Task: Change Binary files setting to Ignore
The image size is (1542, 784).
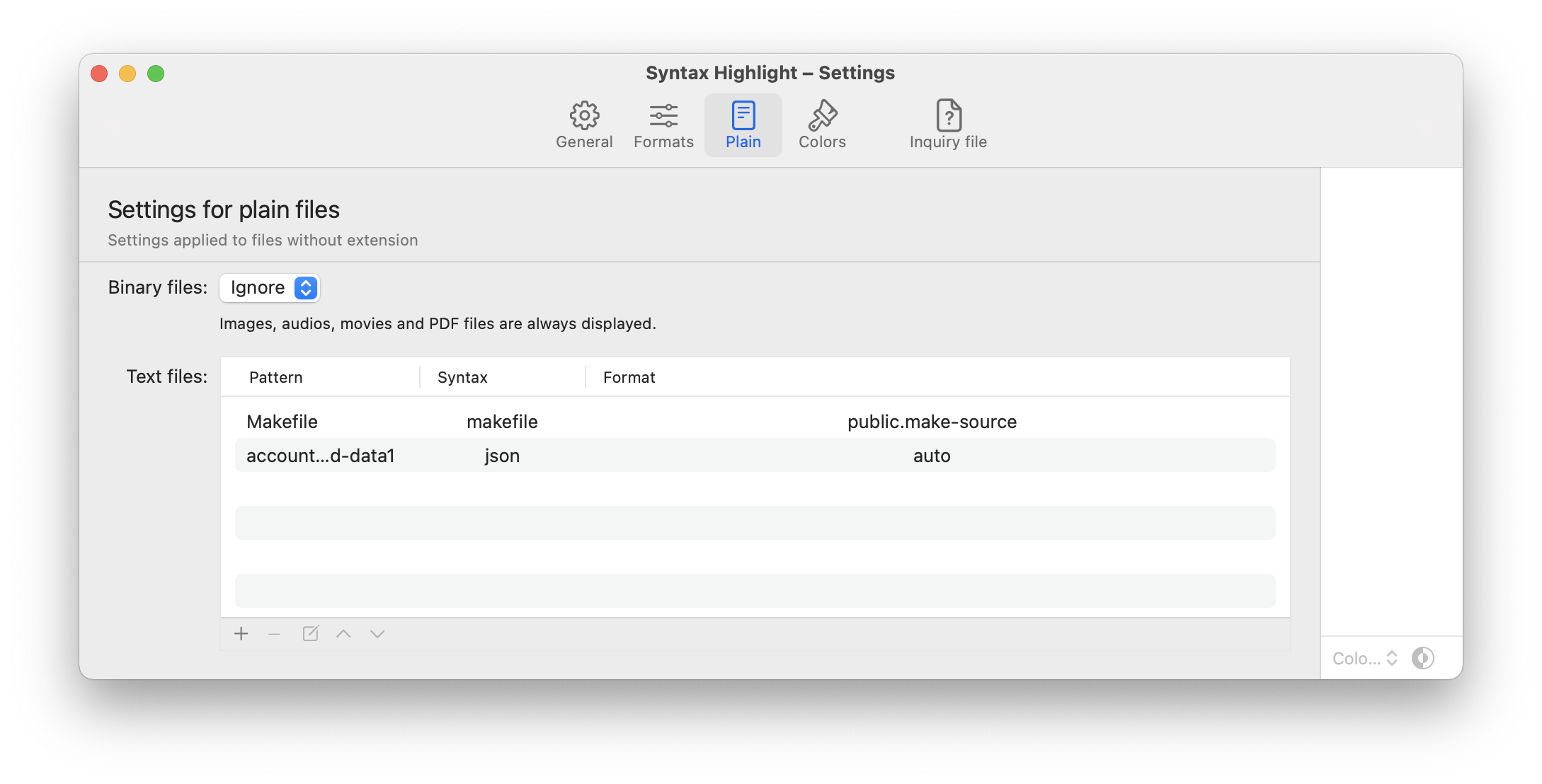Action: point(268,287)
